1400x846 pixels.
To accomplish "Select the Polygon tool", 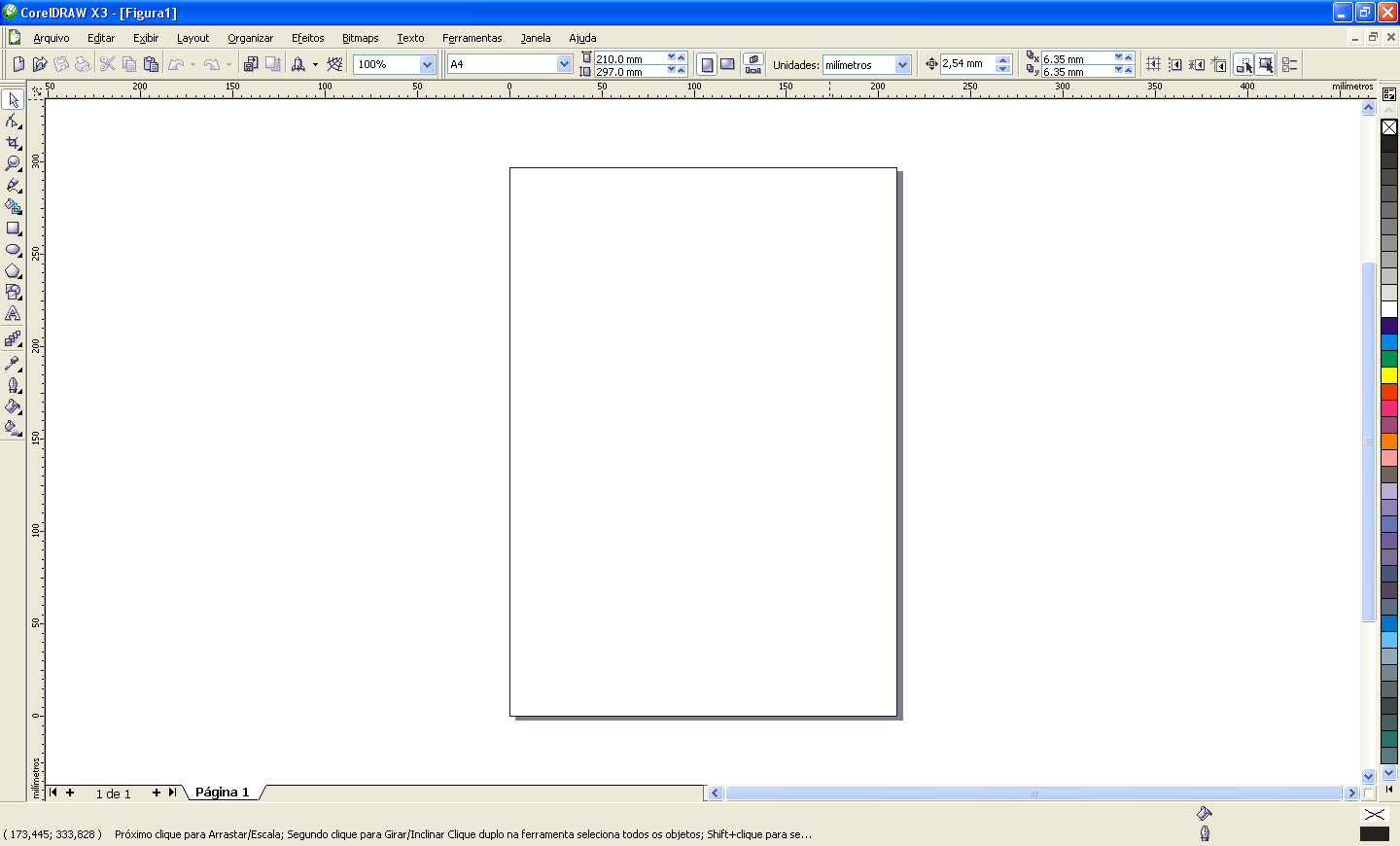I will tap(13, 271).
